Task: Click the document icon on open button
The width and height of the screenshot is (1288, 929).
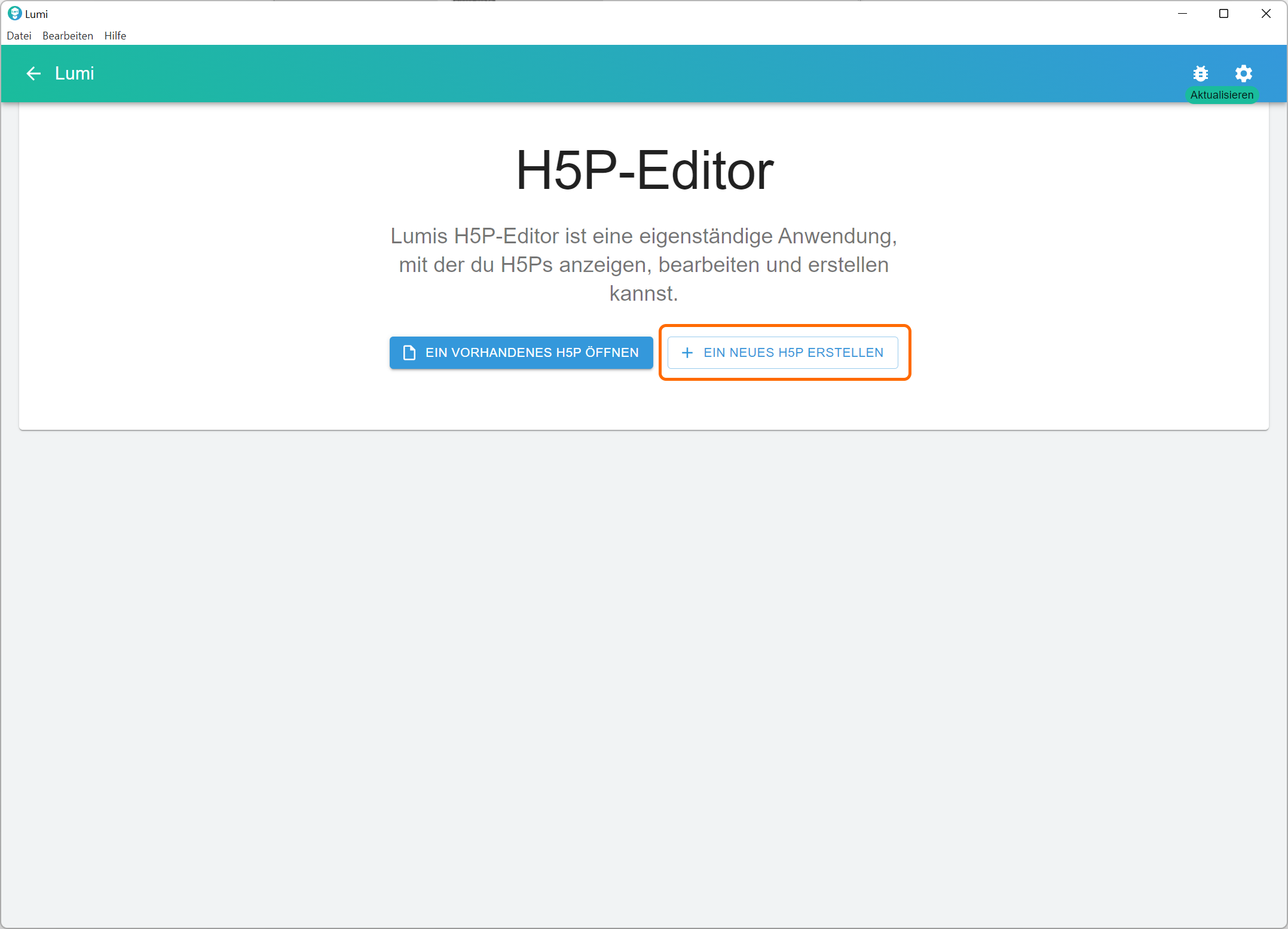Action: point(409,353)
